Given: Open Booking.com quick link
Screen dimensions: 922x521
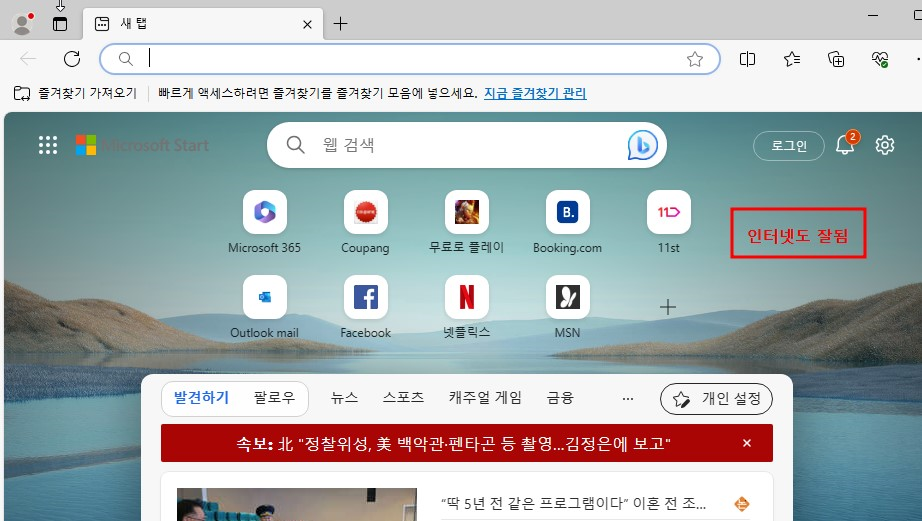Looking at the screenshot, I should tap(567, 222).
